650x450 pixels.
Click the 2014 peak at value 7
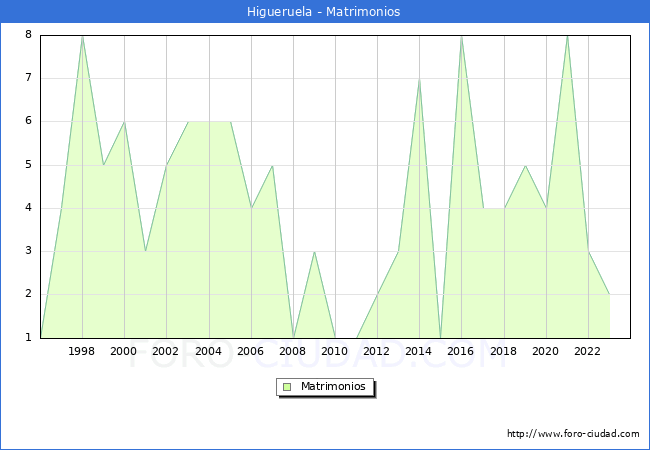[x=419, y=79]
